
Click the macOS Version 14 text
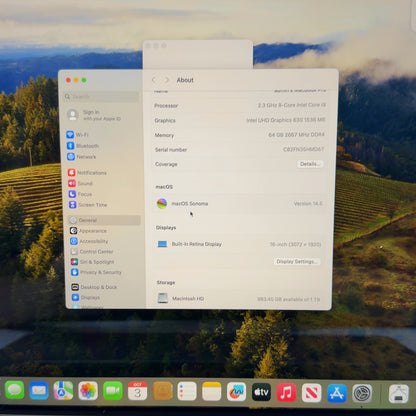click(x=308, y=203)
